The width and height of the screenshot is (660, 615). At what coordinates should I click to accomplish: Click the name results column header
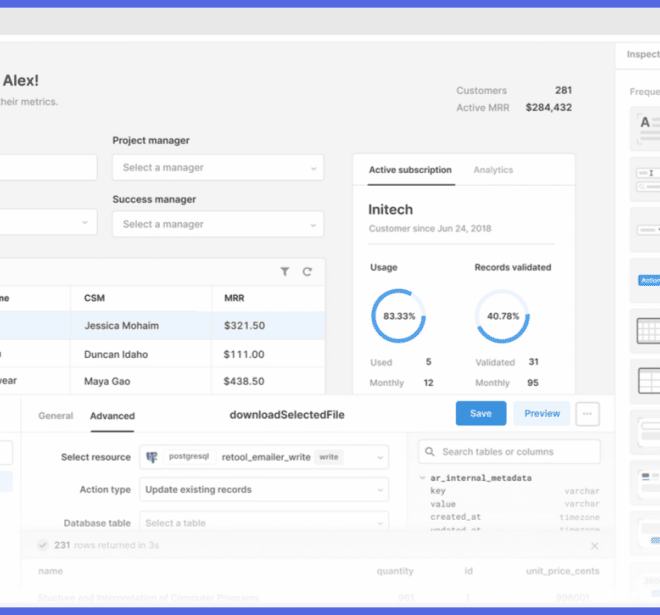(51, 571)
